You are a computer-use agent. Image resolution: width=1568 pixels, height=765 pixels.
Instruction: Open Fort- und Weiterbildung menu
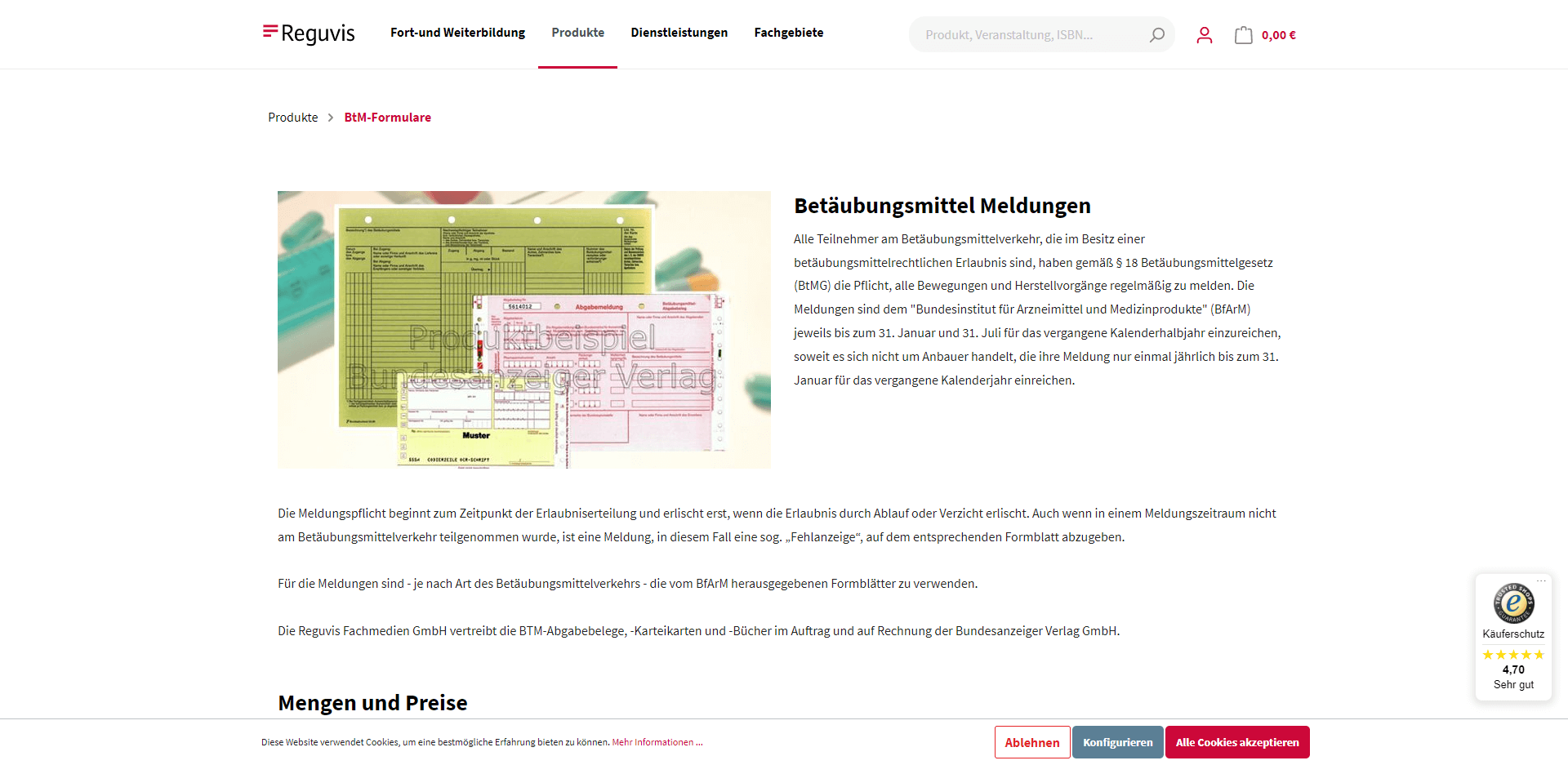(x=457, y=33)
